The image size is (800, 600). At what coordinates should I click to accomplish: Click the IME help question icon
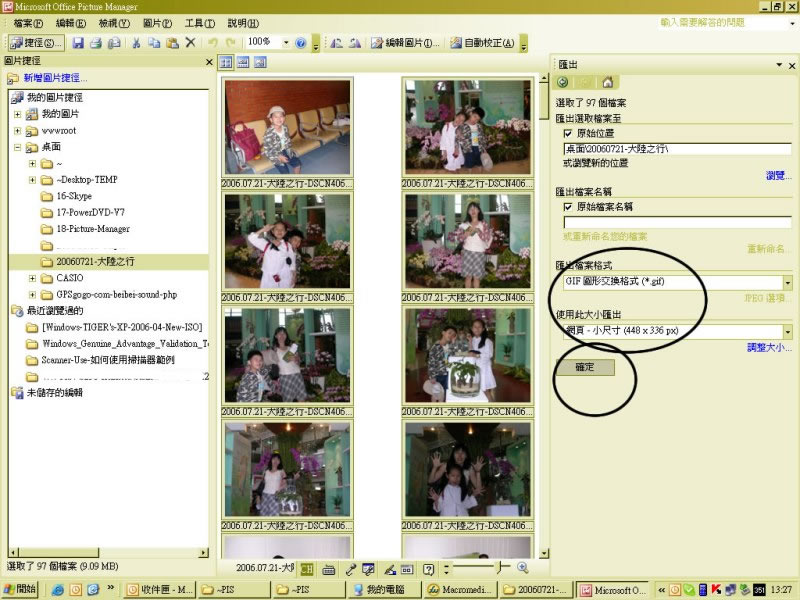tap(429, 569)
